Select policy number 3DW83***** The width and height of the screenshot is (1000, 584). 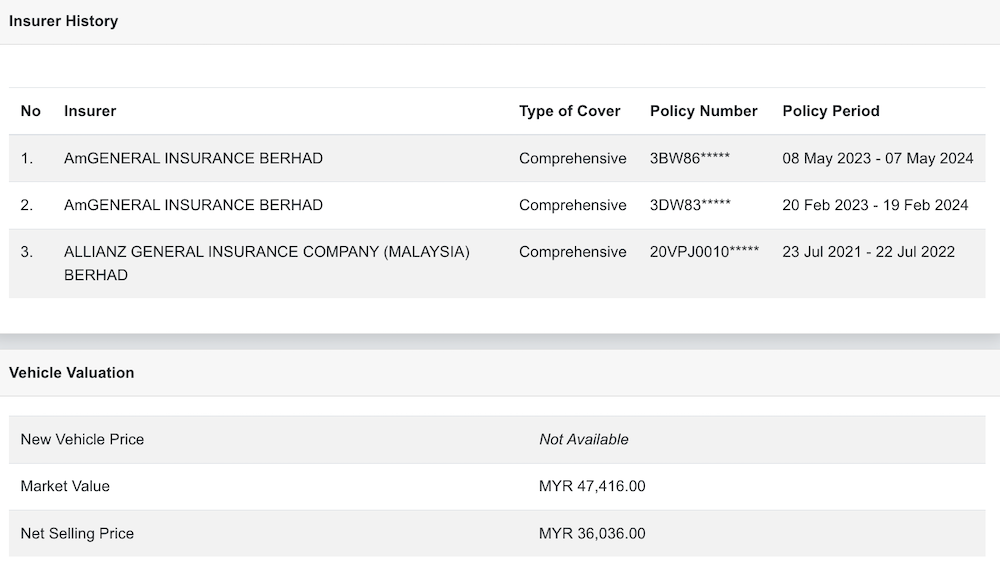pos(690,205)
